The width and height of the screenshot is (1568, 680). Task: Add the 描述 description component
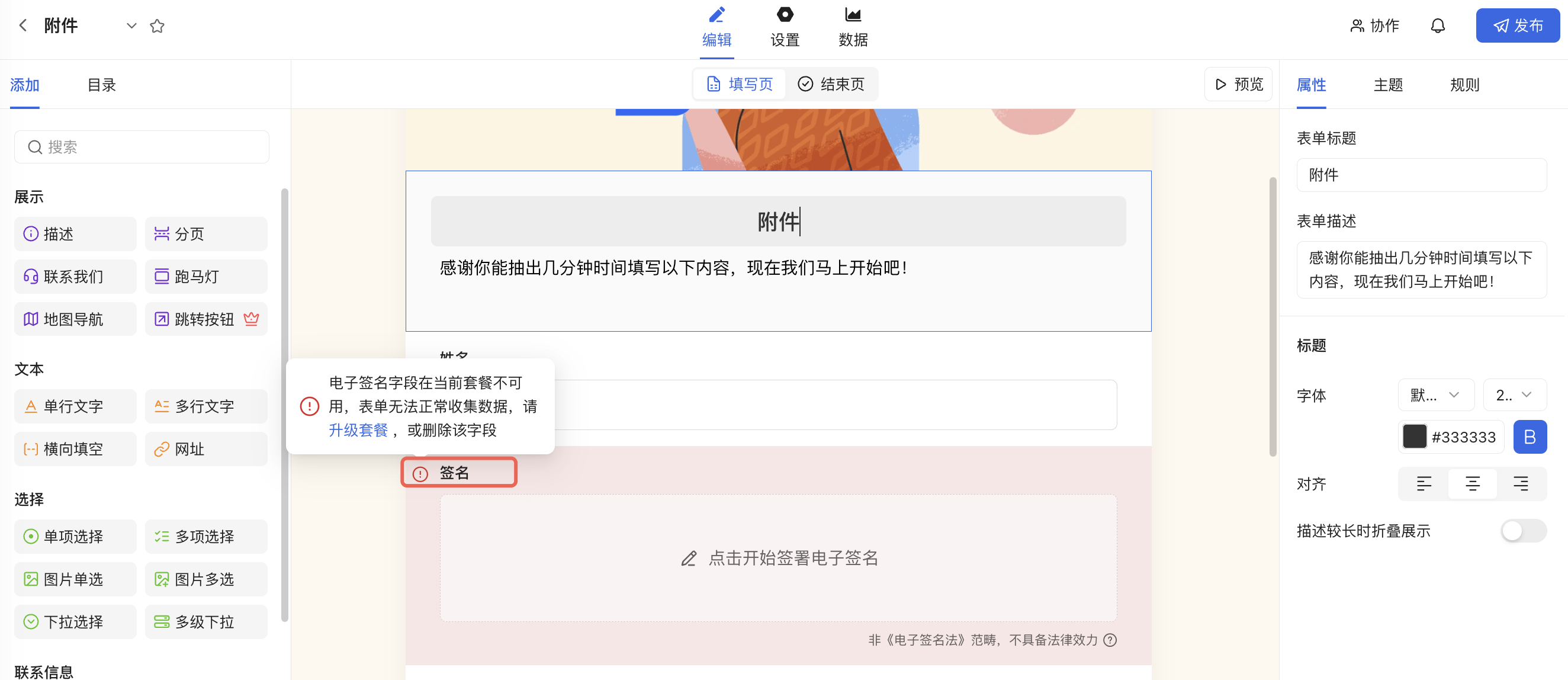75,234
